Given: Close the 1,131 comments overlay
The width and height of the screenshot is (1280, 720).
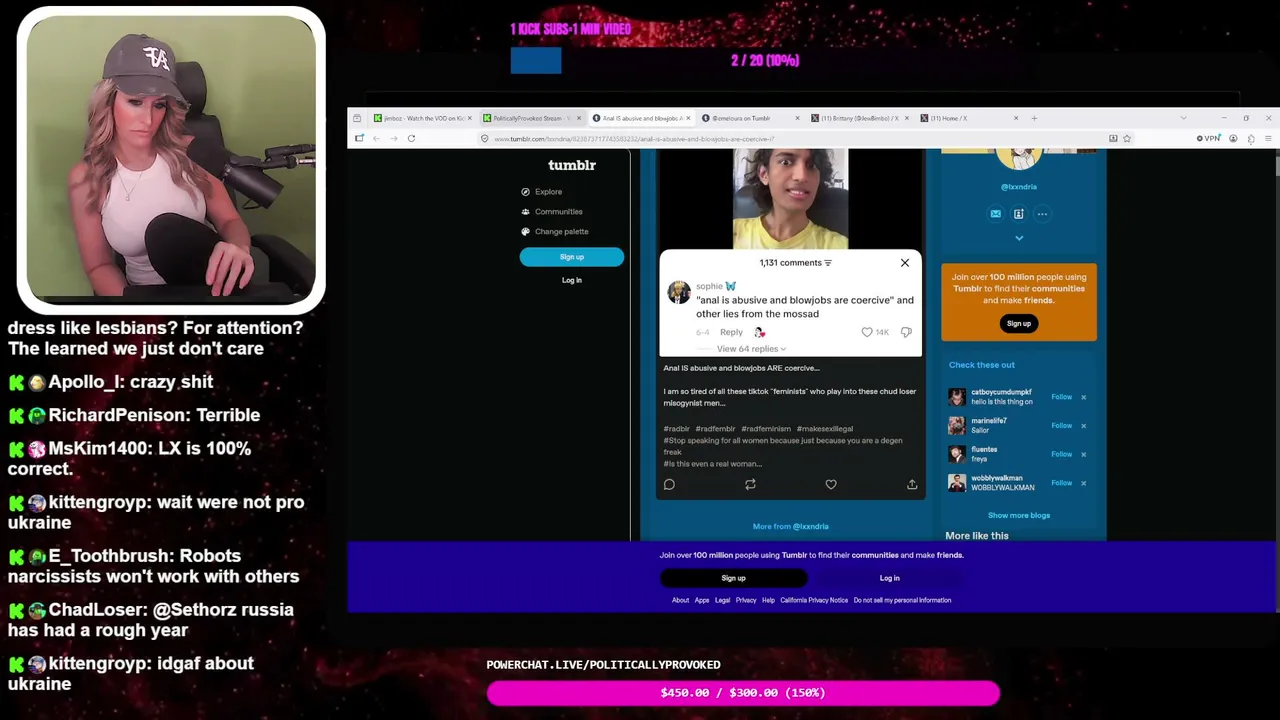Looking at the screenshot, I should click(905, 263).
